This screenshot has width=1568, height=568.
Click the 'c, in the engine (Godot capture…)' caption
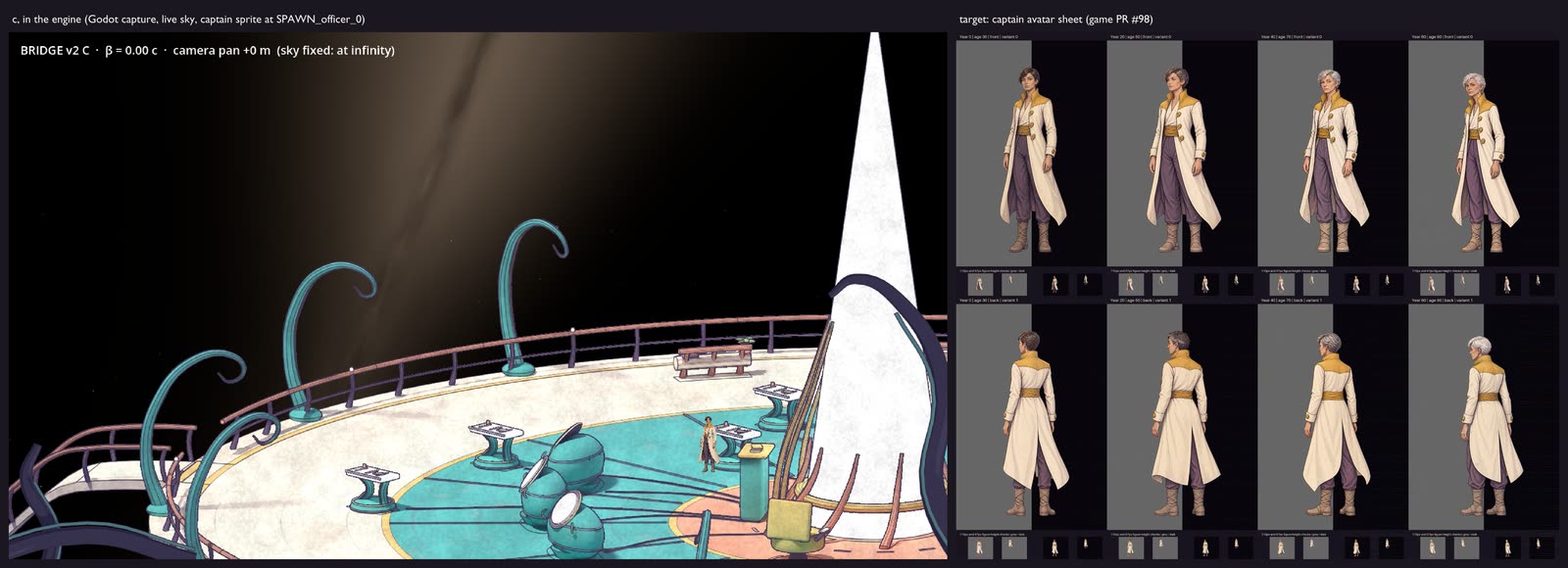pyautogui.click(x=188, y=19)
